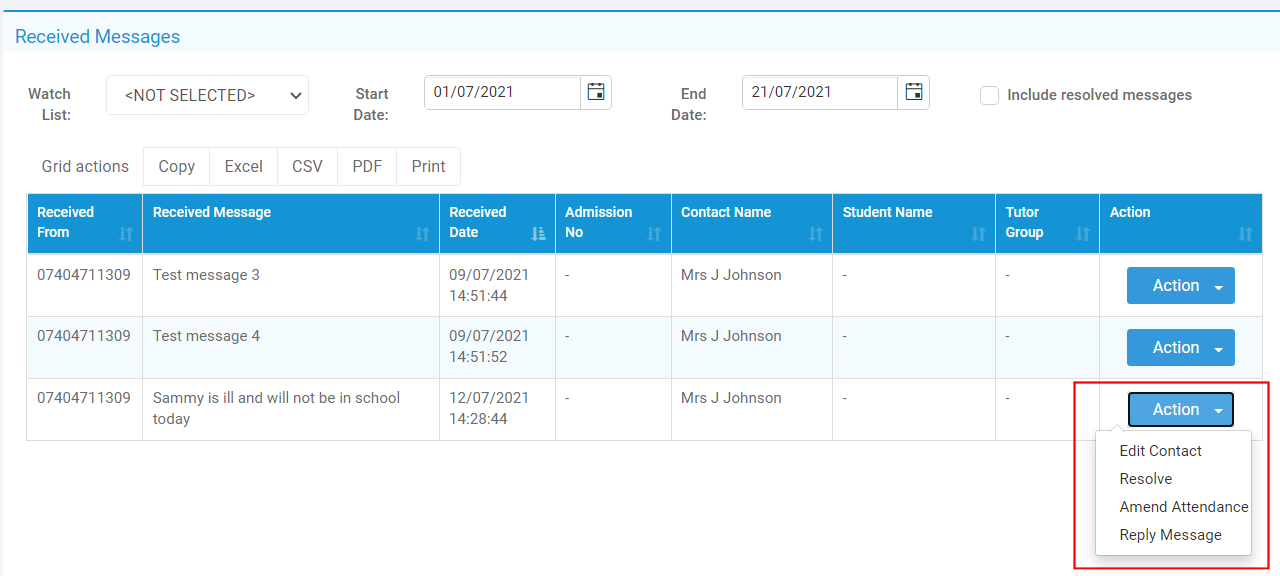This screenshot has width=1280, height=576.
Task: Click Reply Message menu option
Action: point(1170,535)
